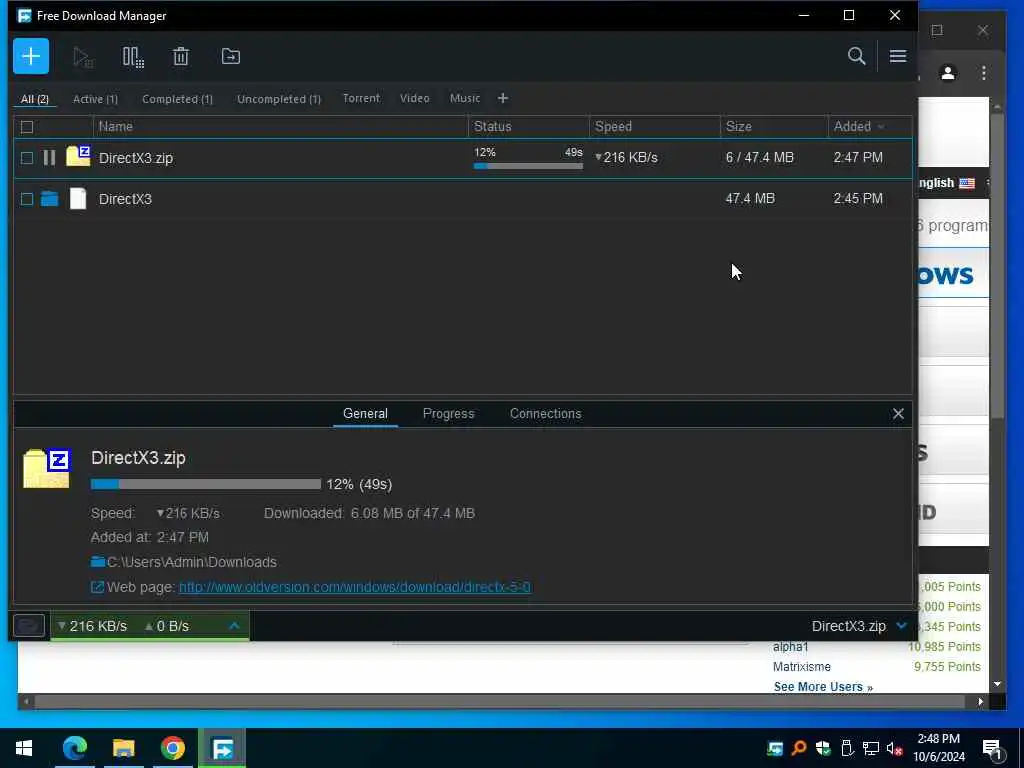This screenshot has width=1024, height=768.
Task: Open Chrome's three-dot menu
Action: coord(984,72)
